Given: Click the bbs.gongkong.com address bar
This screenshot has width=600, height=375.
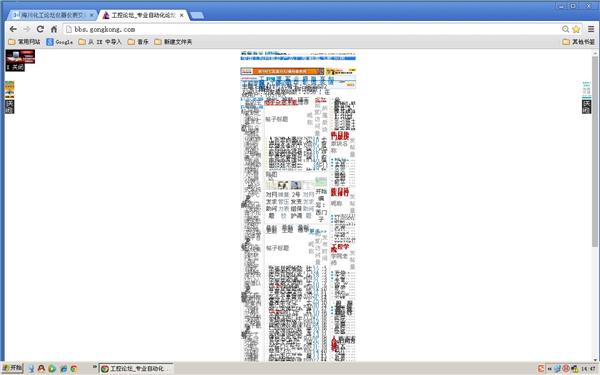Looking at the screenshot, I should [312, 29].
